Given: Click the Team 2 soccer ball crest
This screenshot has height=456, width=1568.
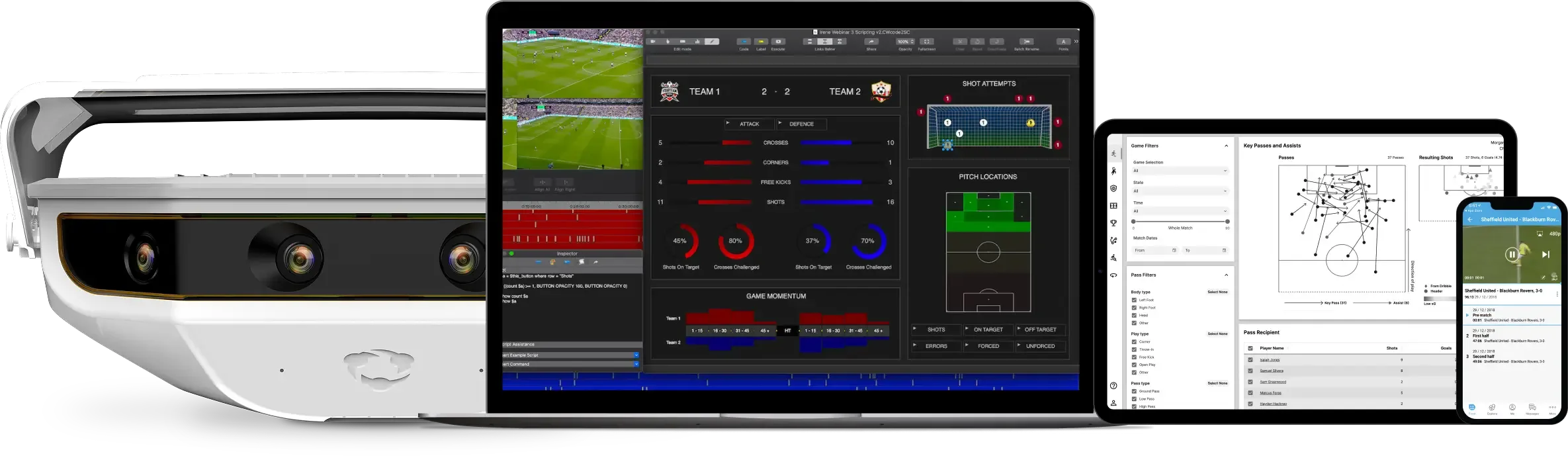Looking at the screenshot, I should tap(881, 91).
